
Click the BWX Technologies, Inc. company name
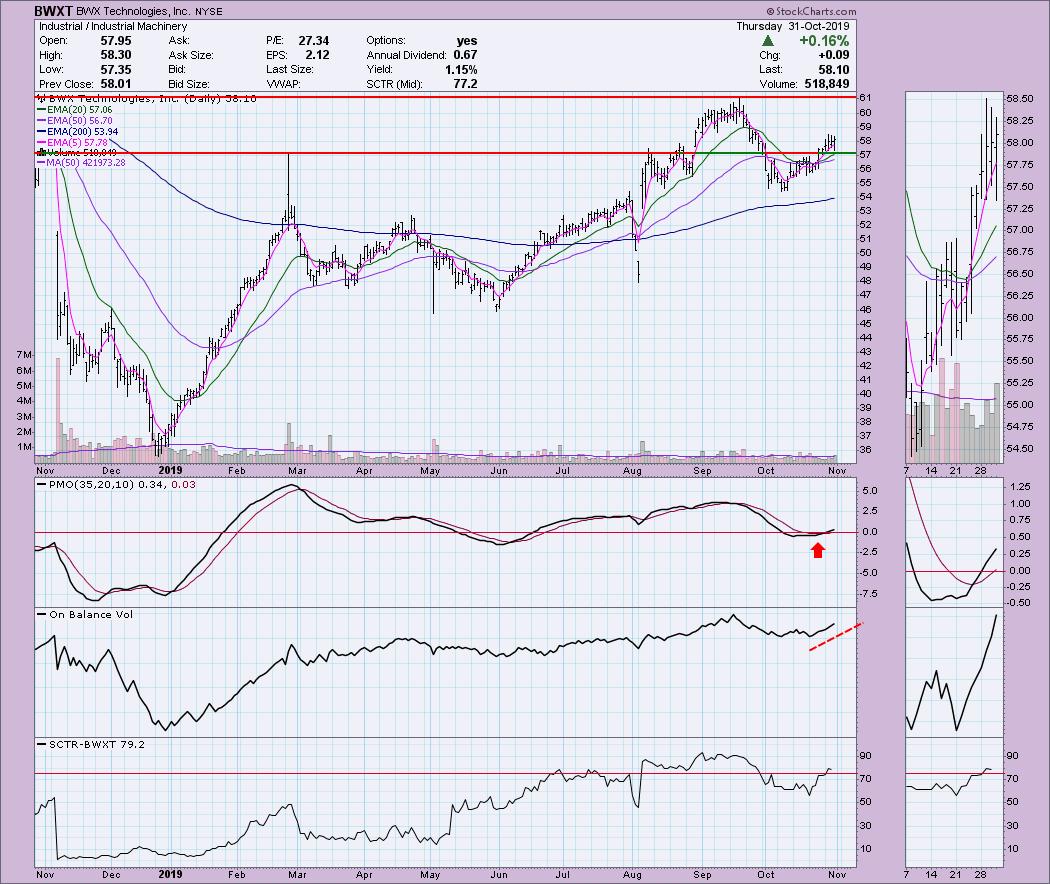[x=133, y=11]
